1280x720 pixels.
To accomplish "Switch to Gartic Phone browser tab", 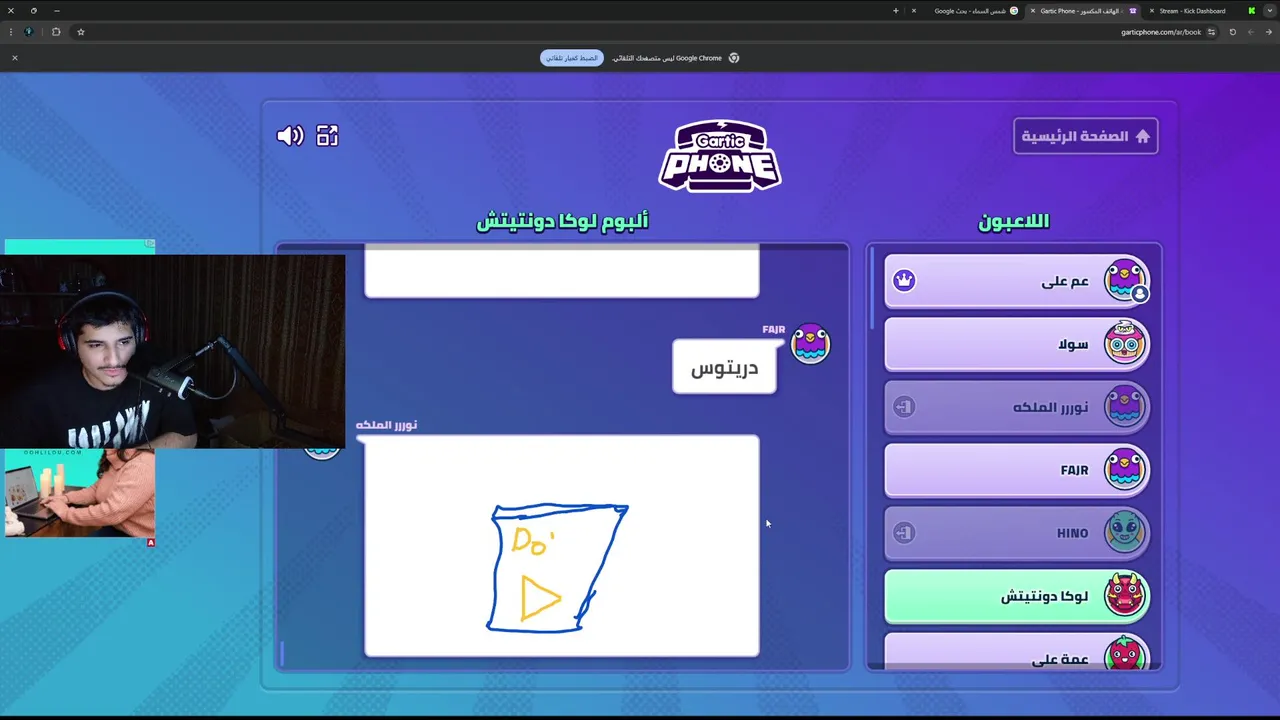I will click(x=1085, y=11).
